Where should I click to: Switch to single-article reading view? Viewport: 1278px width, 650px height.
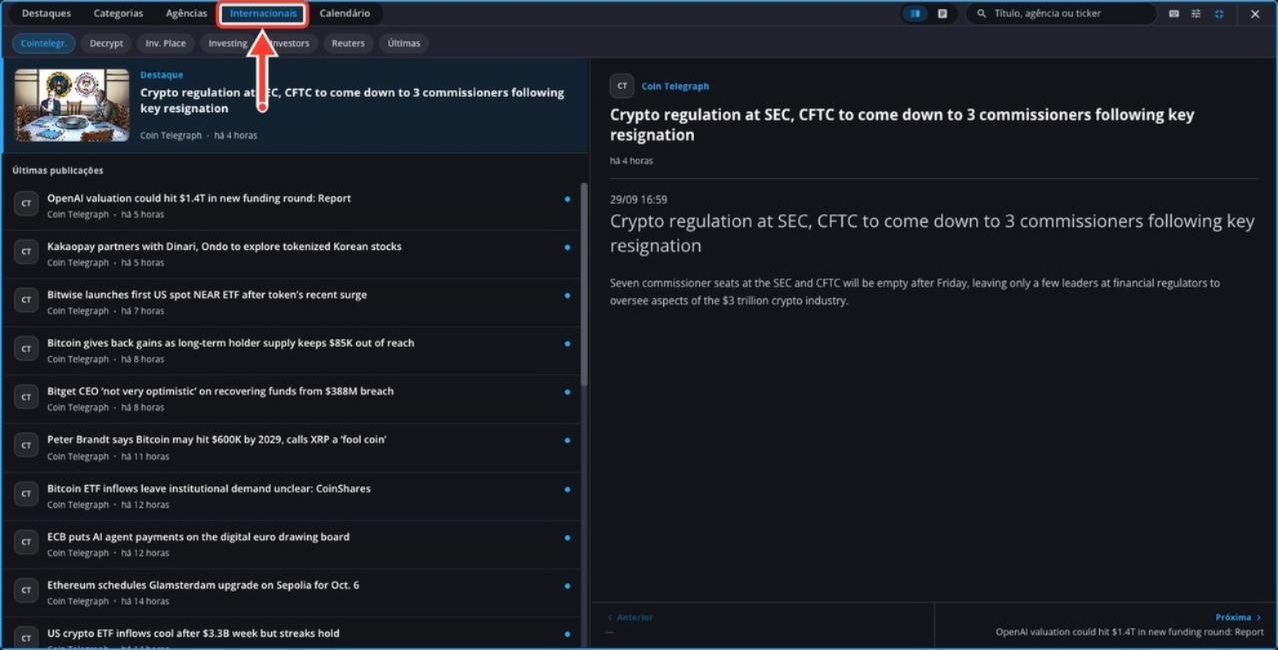point(942,14)
